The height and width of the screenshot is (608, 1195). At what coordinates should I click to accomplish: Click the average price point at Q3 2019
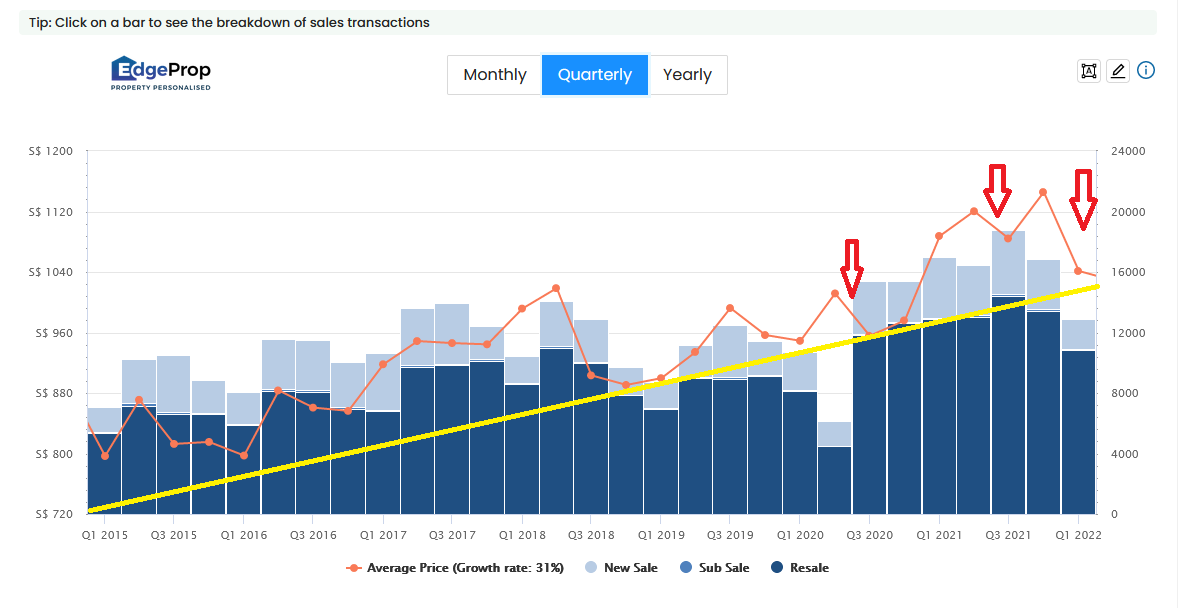tap(730, 308)
